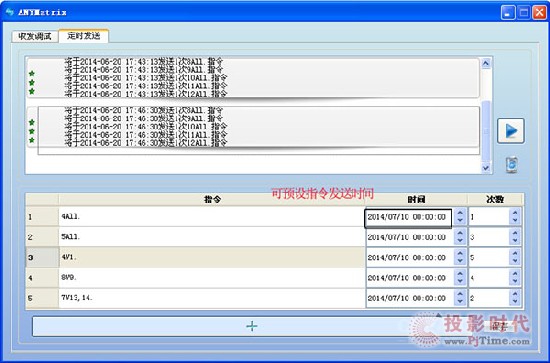Image resolution: width=550 pixels, height=363 pixels.
Task: Increase the send count for row 5
Action: (515, 294)
